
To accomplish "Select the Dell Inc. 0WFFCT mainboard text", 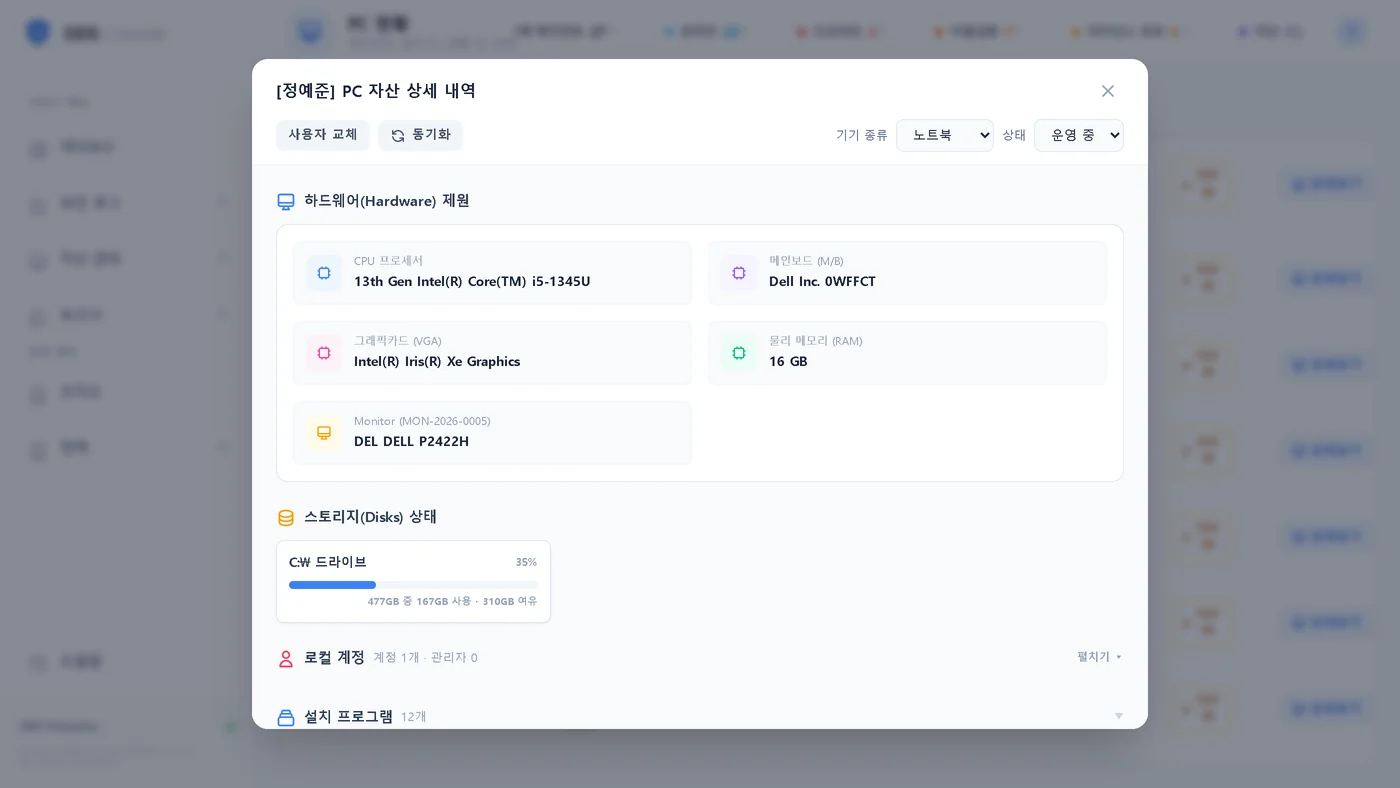I will [822, 282].
